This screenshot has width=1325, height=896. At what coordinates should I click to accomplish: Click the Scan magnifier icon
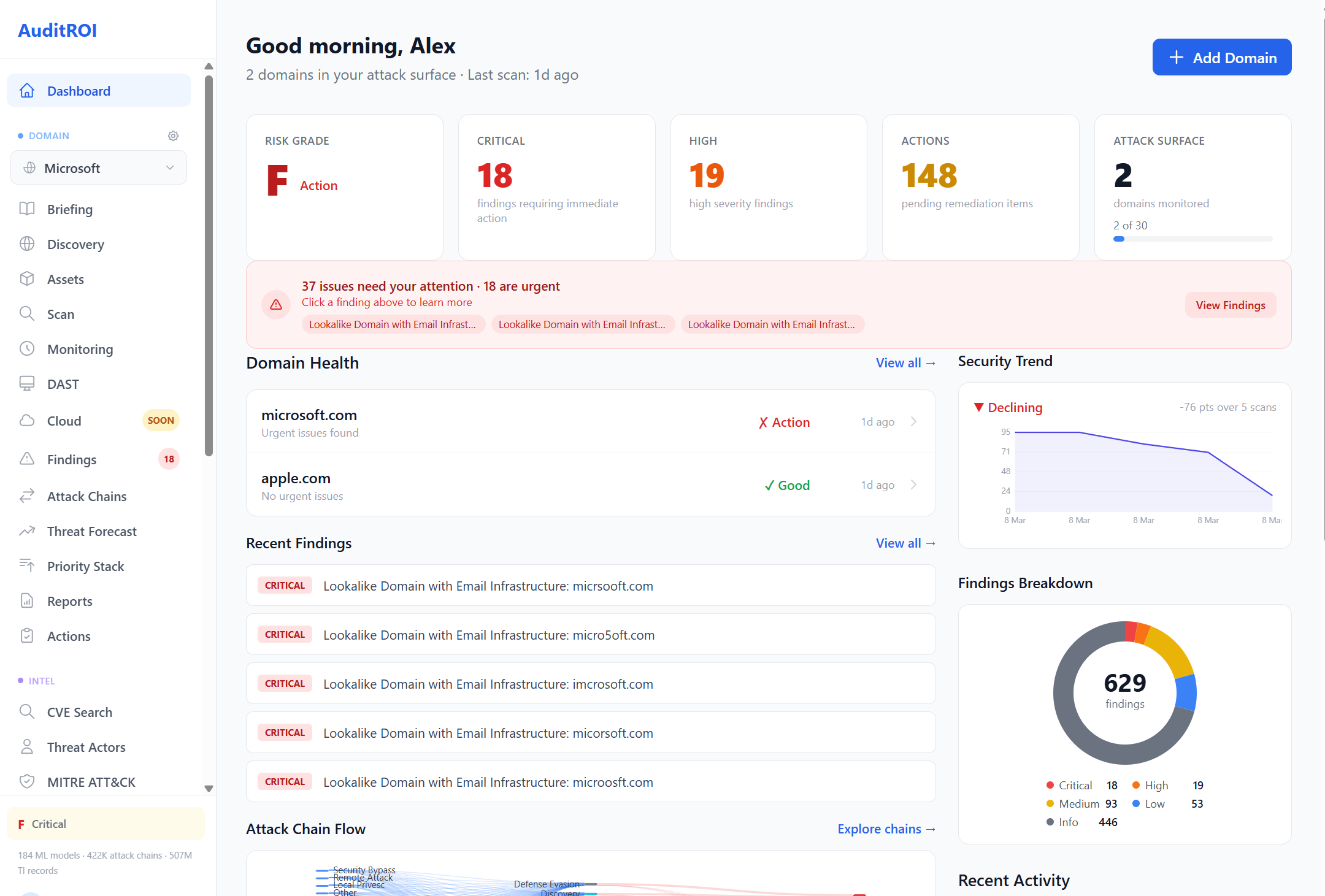[28, 314]
